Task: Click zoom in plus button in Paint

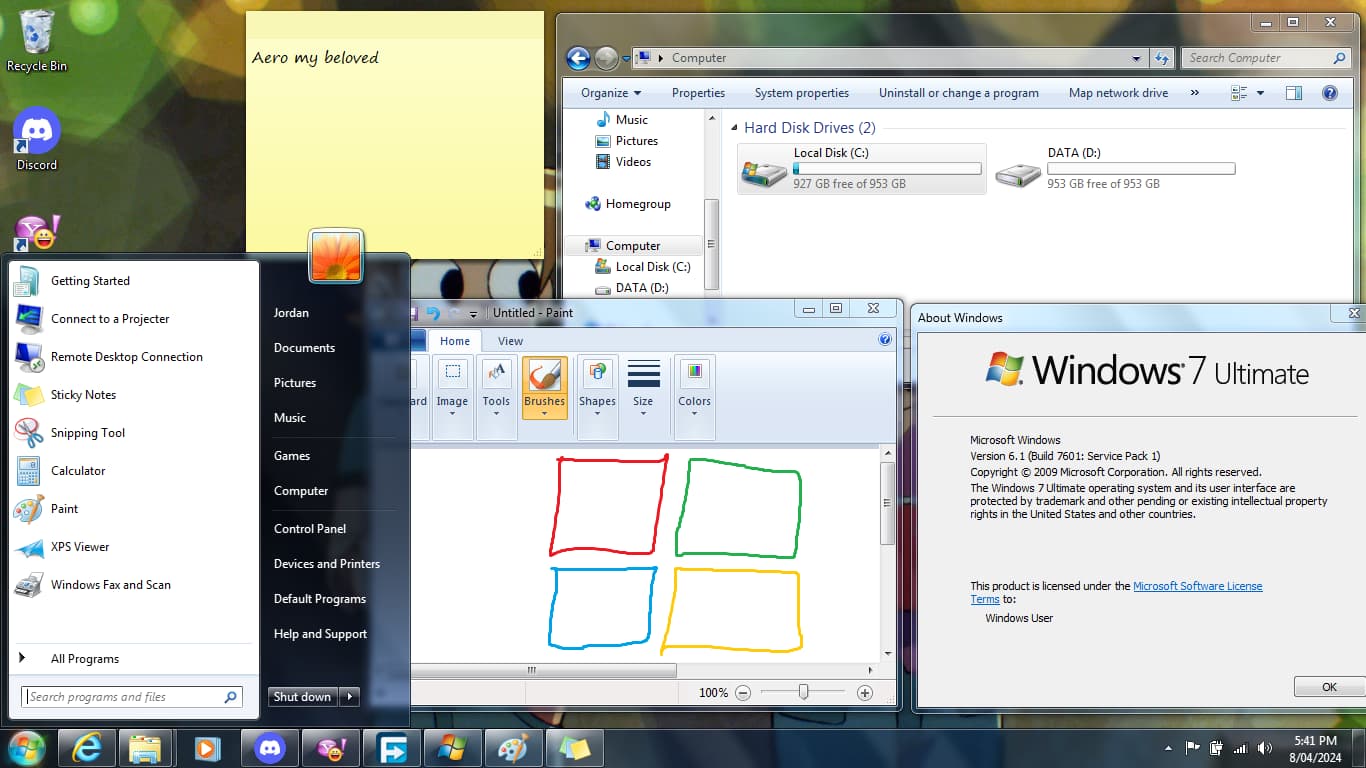Action: [x=865, y=693]
